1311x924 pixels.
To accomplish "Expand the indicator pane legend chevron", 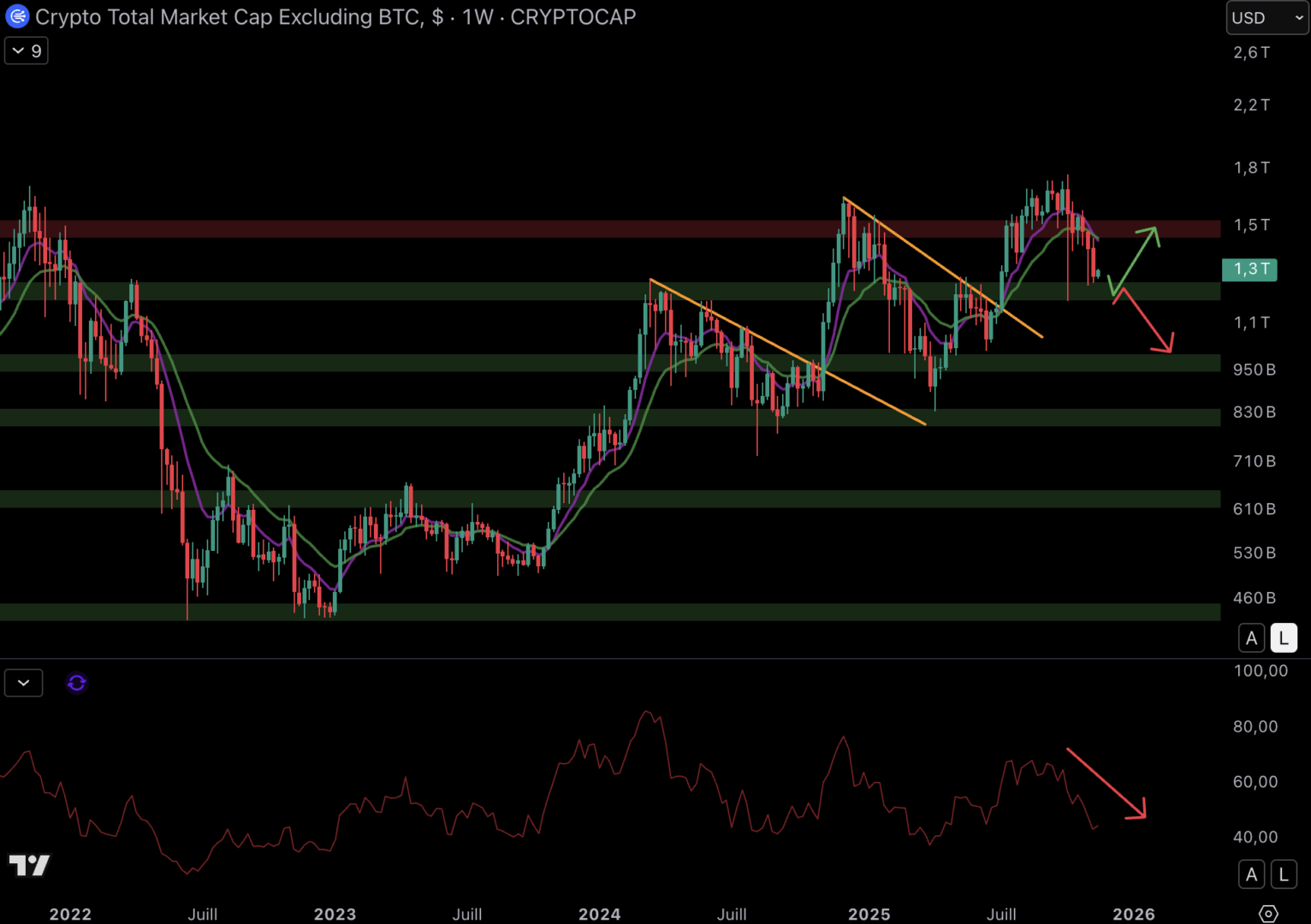I will (x=24, y=683).
